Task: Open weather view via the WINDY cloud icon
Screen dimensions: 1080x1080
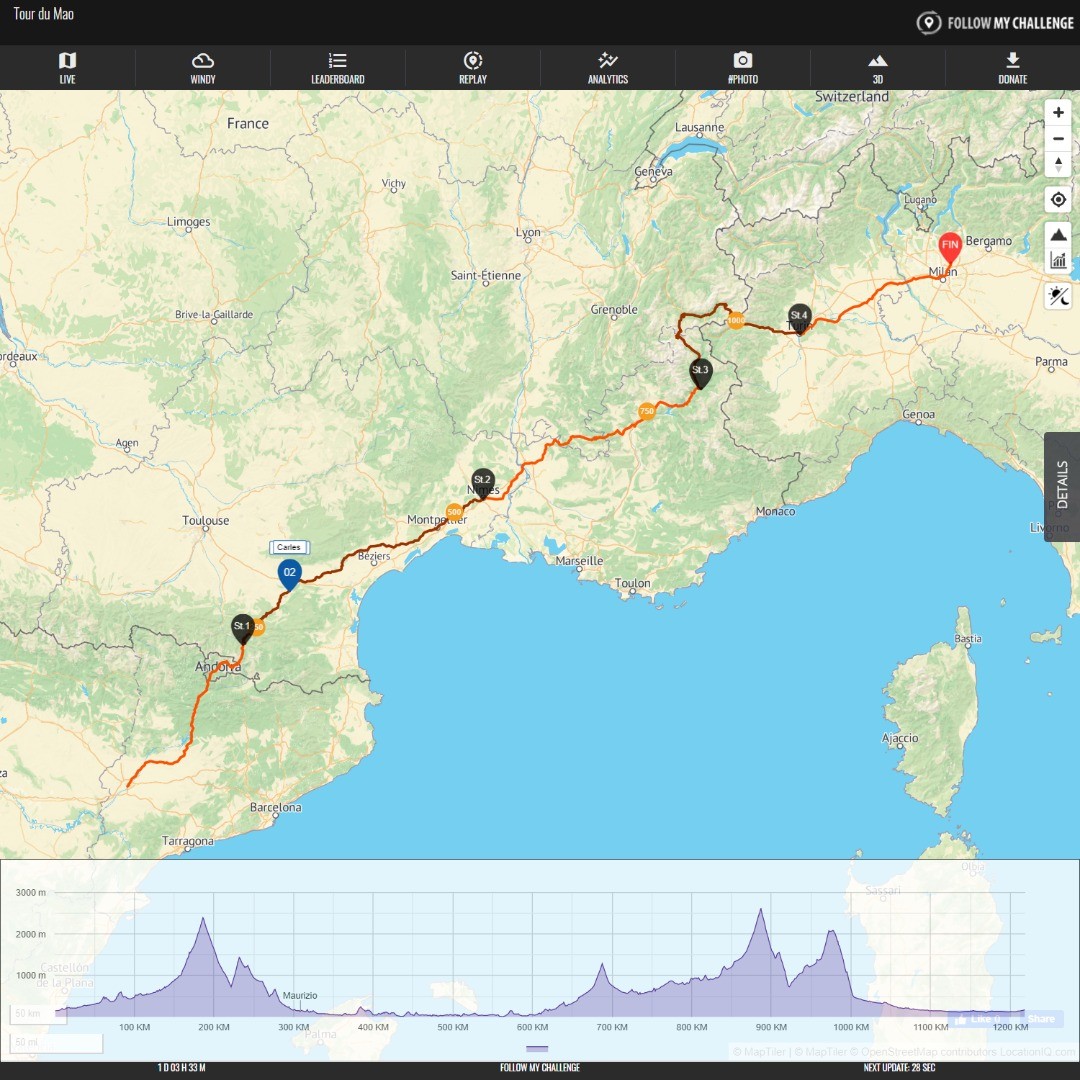Action: tap(202, 66)
